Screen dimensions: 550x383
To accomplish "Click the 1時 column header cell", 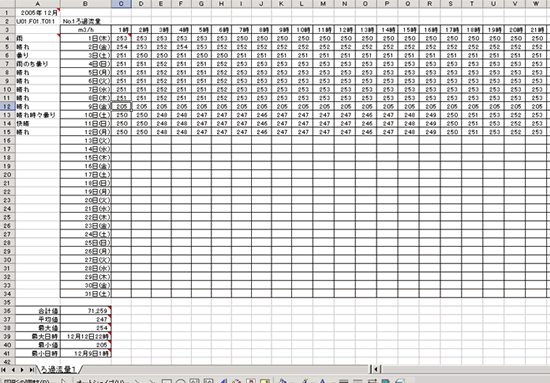I will point(121,30).
